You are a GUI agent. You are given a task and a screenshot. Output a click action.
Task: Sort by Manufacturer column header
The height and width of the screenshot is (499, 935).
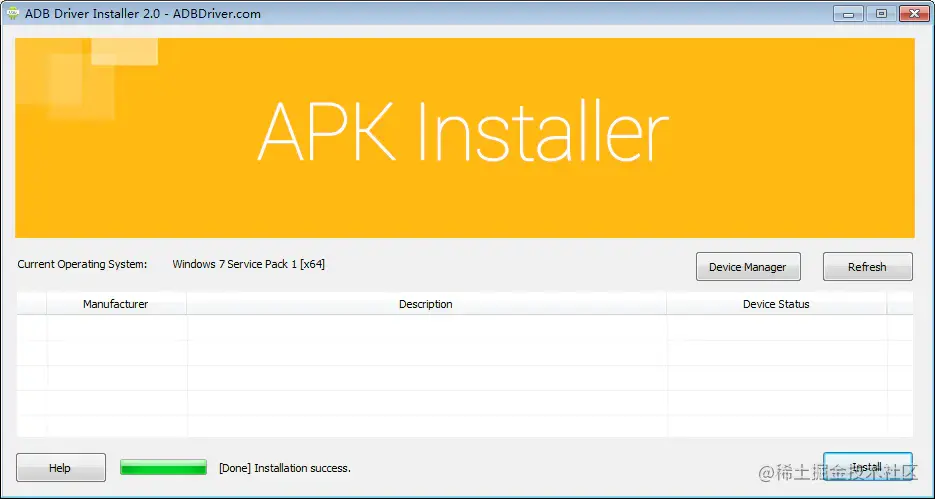(116, 304)
